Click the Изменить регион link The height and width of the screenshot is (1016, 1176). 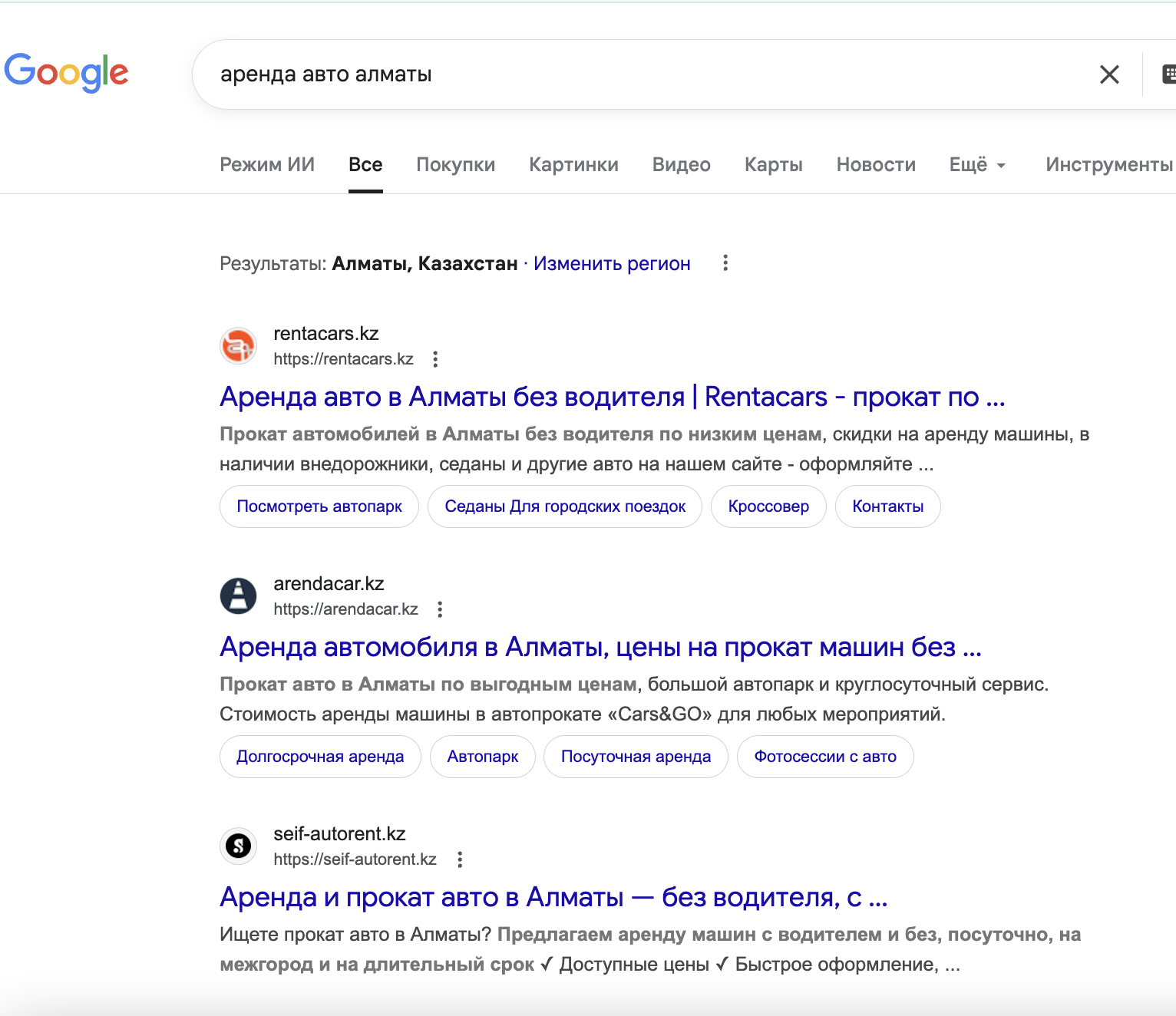point(612,263)
